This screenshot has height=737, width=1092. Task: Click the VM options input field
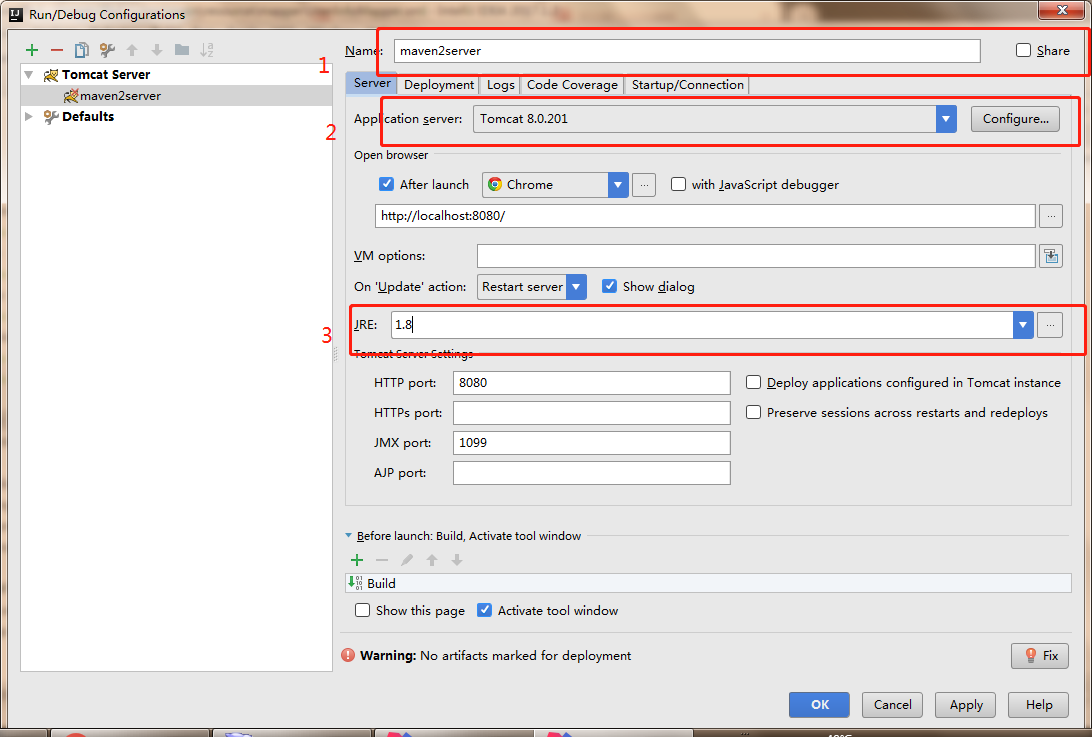(x=756, y=256)
